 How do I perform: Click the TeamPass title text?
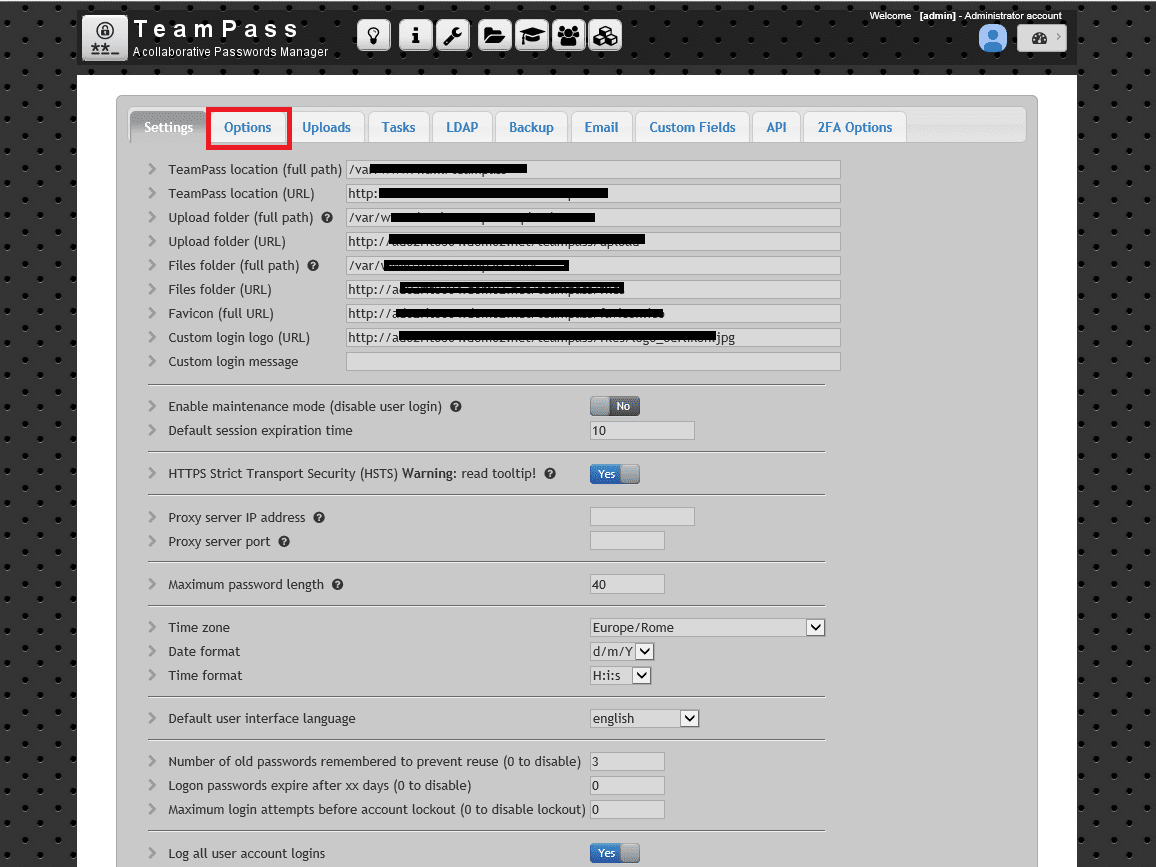[x=216, y=29]
